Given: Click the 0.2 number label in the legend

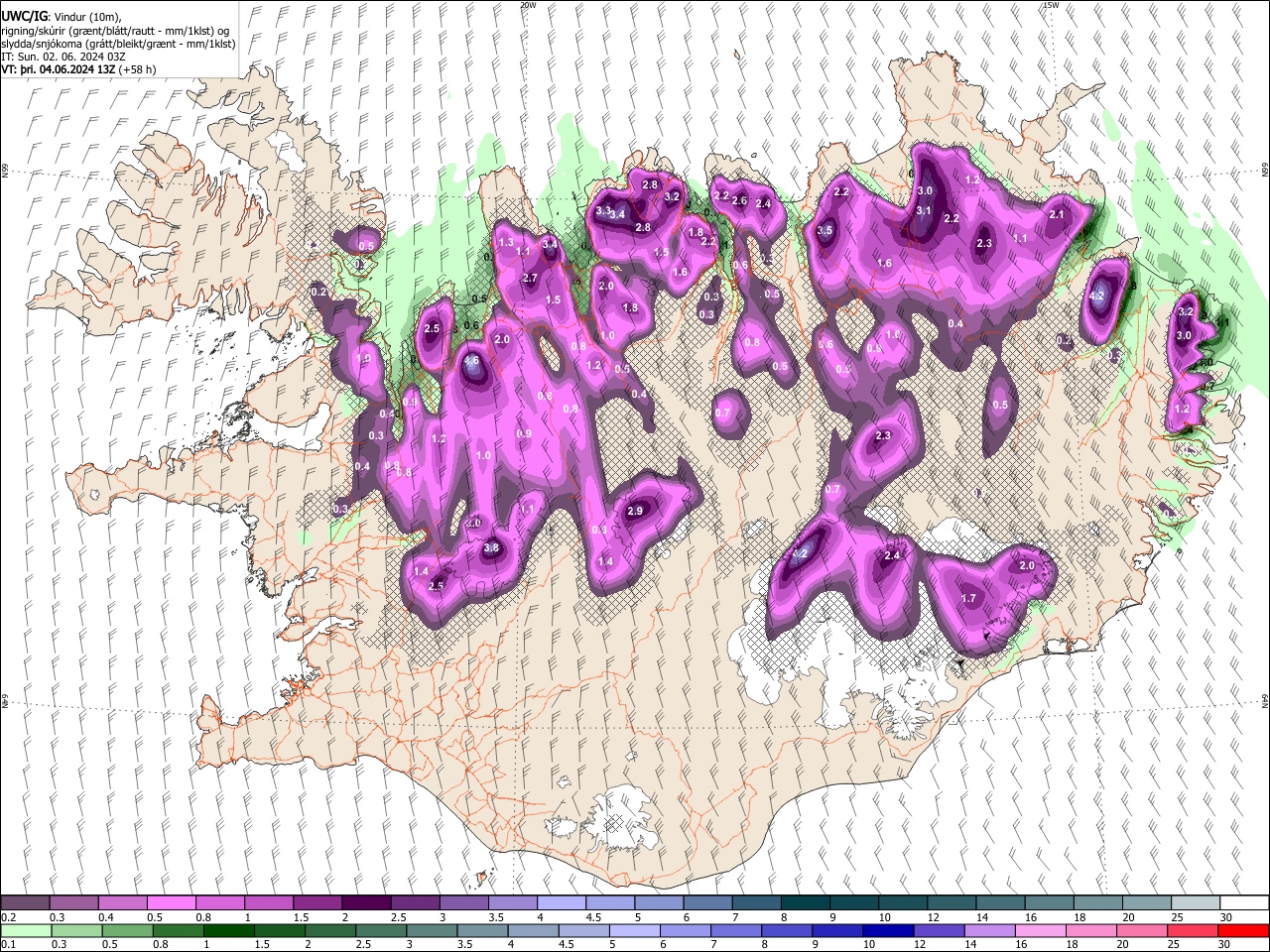Looking at the screenshot, I should pyautogui.click(x=9, y=917).
